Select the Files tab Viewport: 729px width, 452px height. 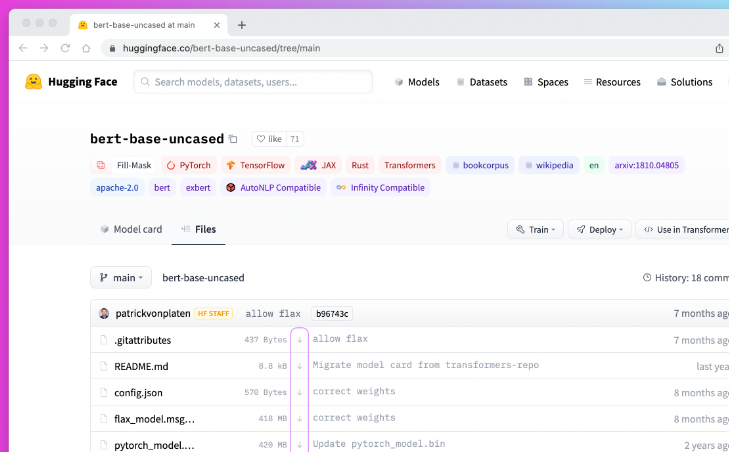click(199, 229)
